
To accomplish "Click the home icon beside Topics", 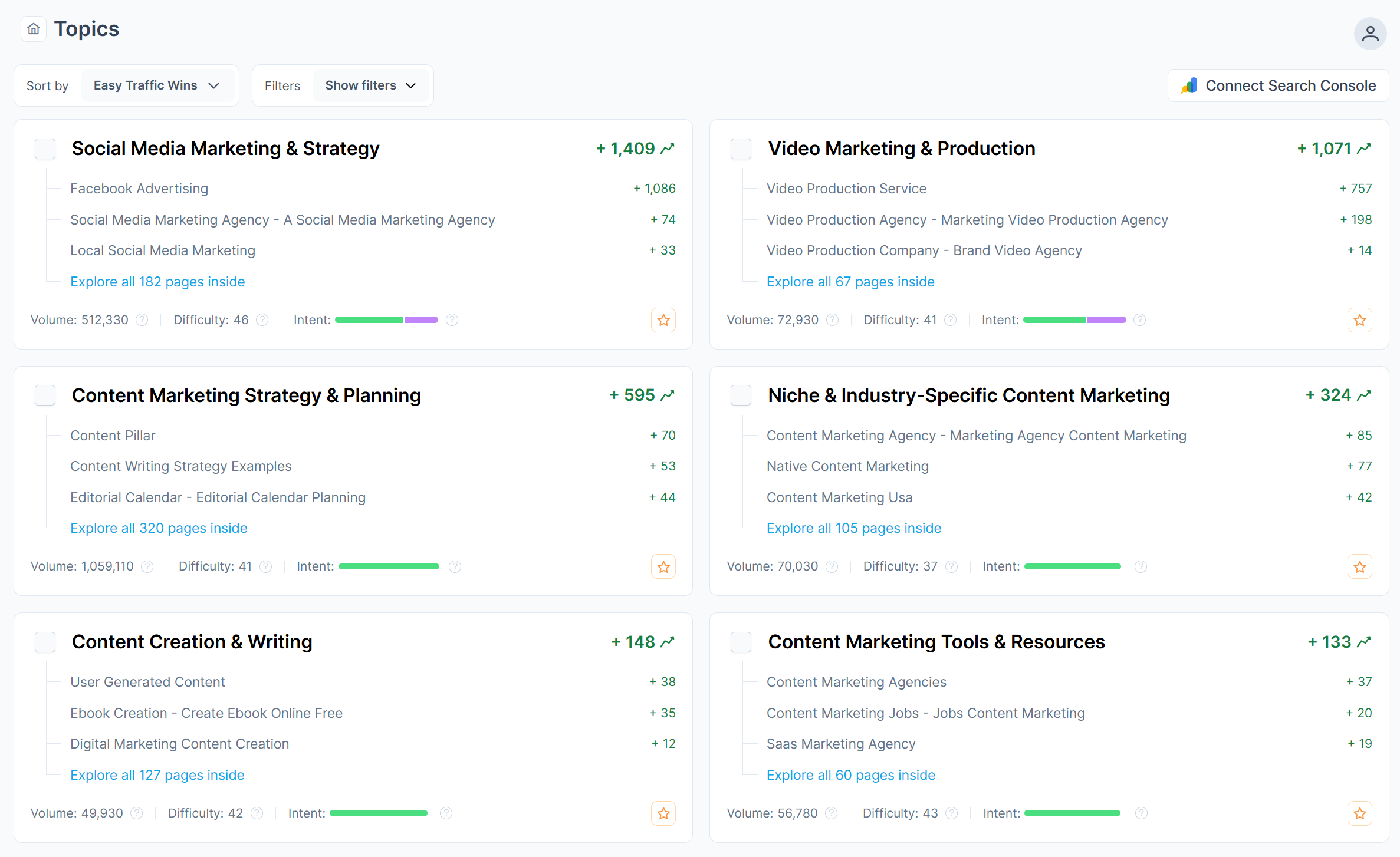I will point(34,29).
